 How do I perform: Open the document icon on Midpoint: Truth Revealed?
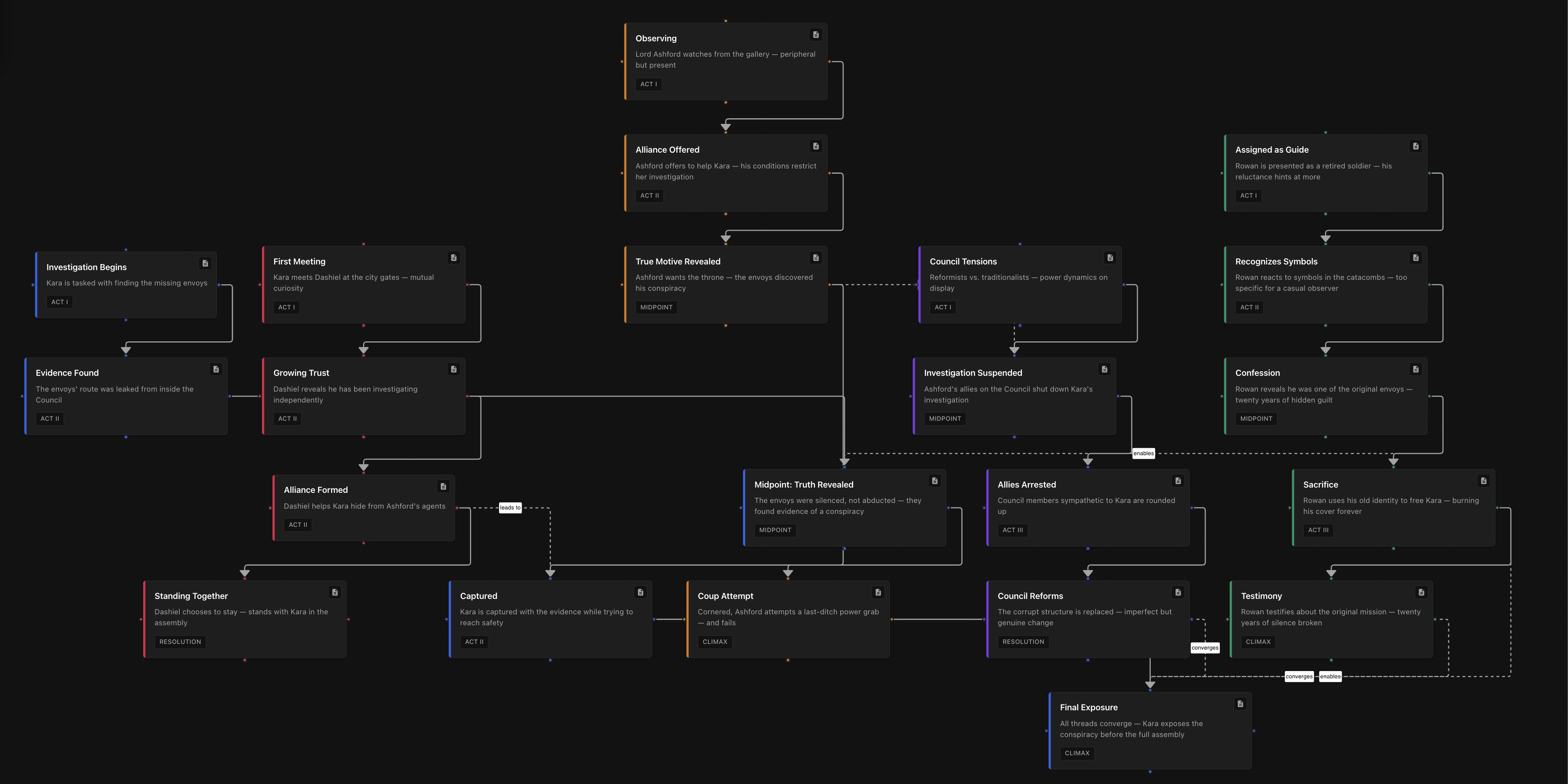coord(934,481)
